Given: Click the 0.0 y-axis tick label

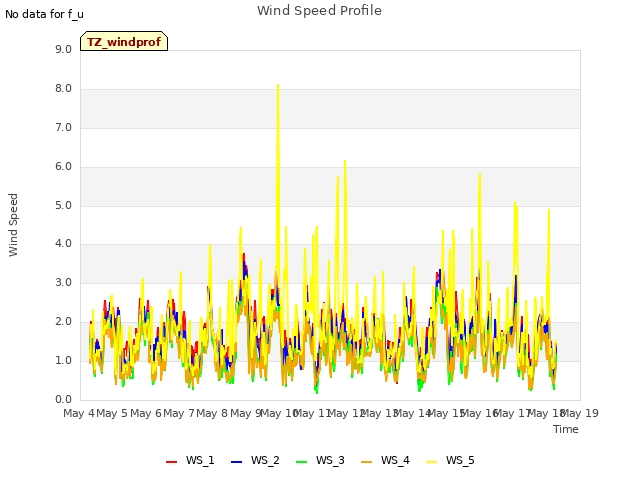Looking at the screenshot, I should pyautogui.click(x=63, y=400).
